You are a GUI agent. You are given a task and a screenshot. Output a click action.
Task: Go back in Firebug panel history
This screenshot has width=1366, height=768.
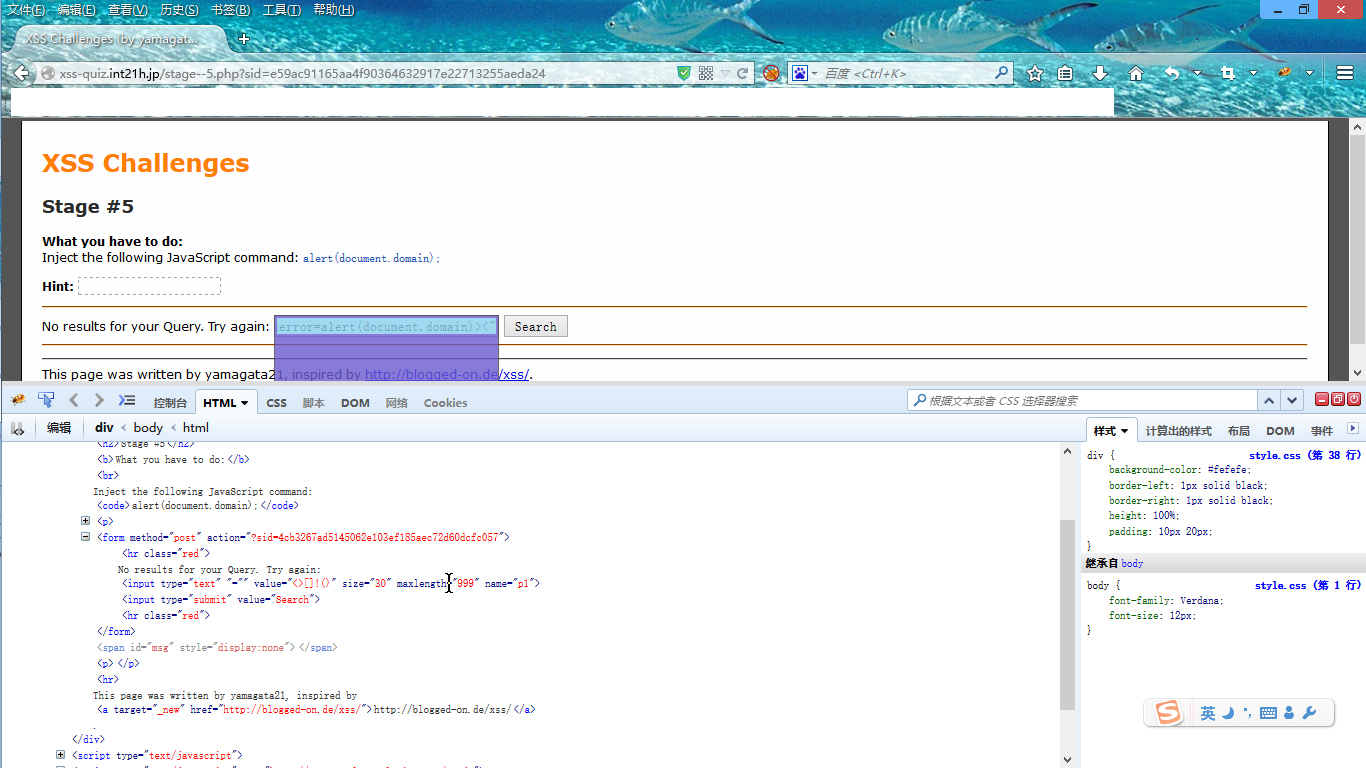point(74,401)
